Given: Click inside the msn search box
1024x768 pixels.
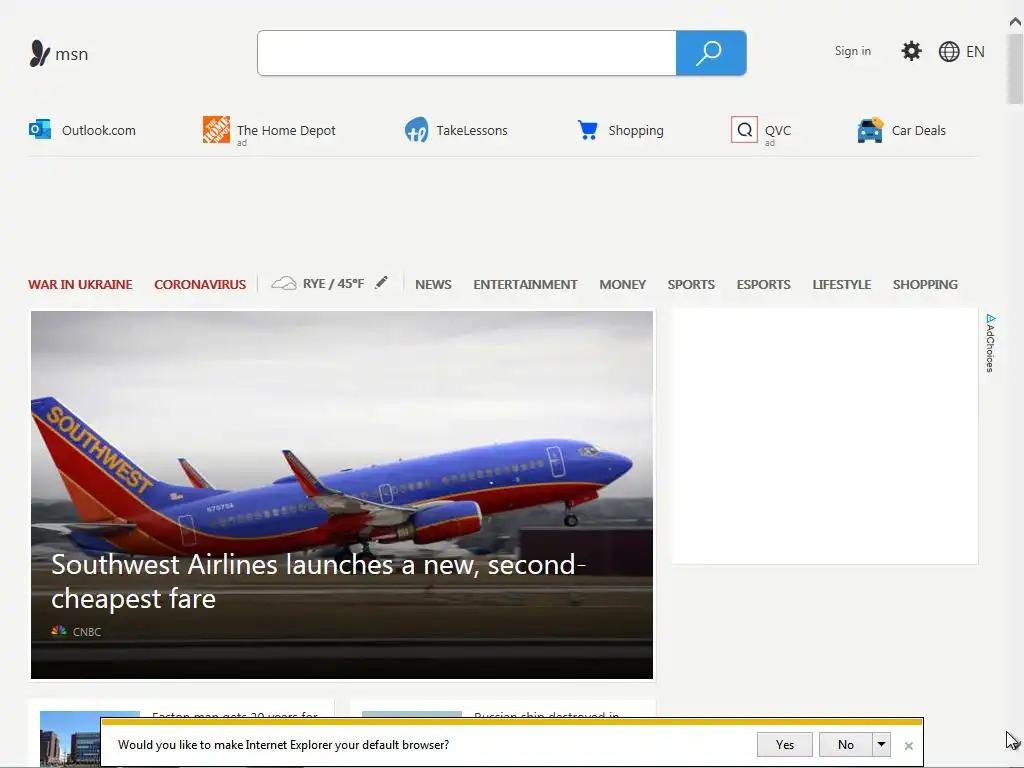Looking at the screenshot, I should pos(467,53).
